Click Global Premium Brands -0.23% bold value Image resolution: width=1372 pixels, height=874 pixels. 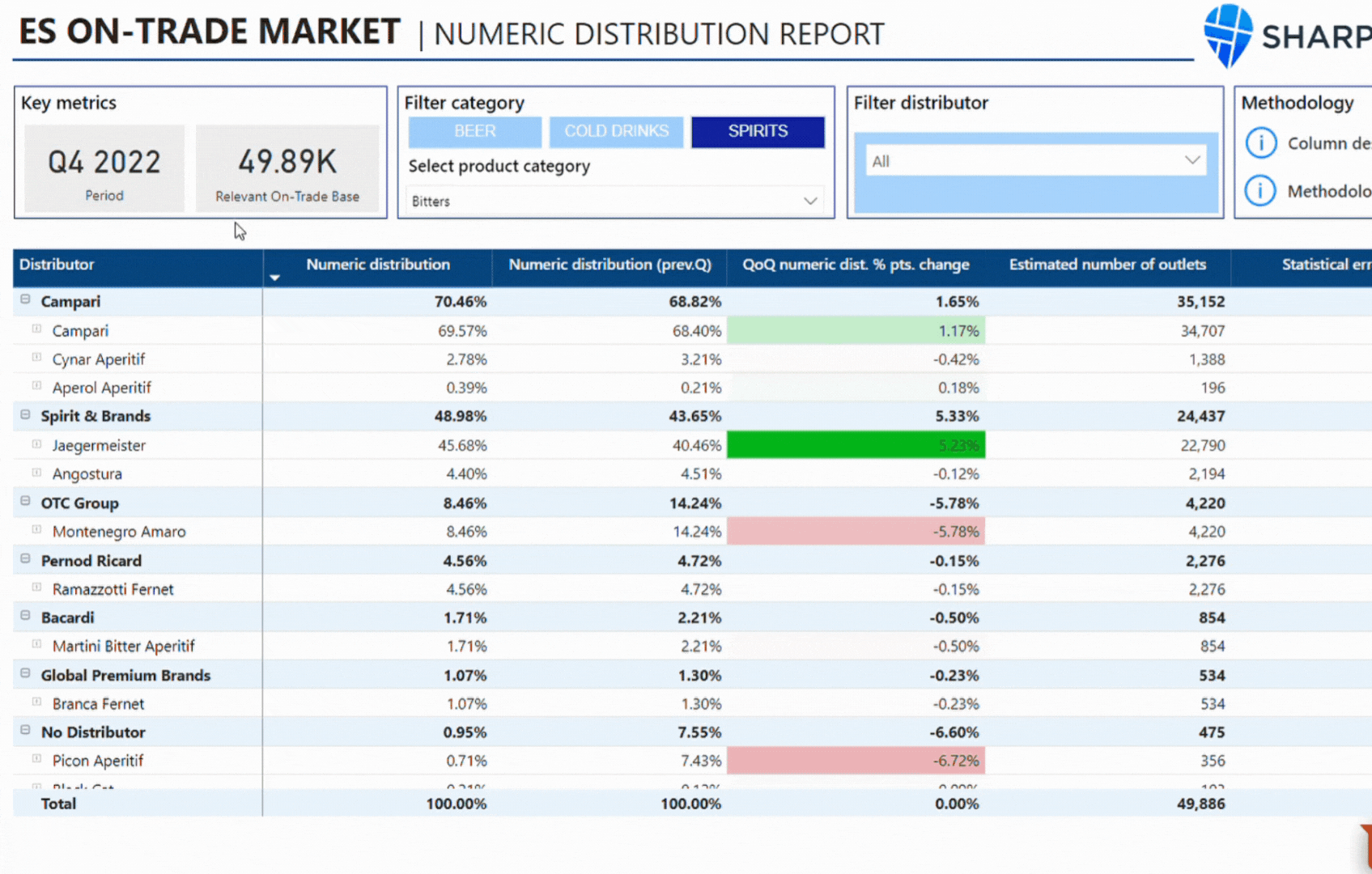(954, 676)
